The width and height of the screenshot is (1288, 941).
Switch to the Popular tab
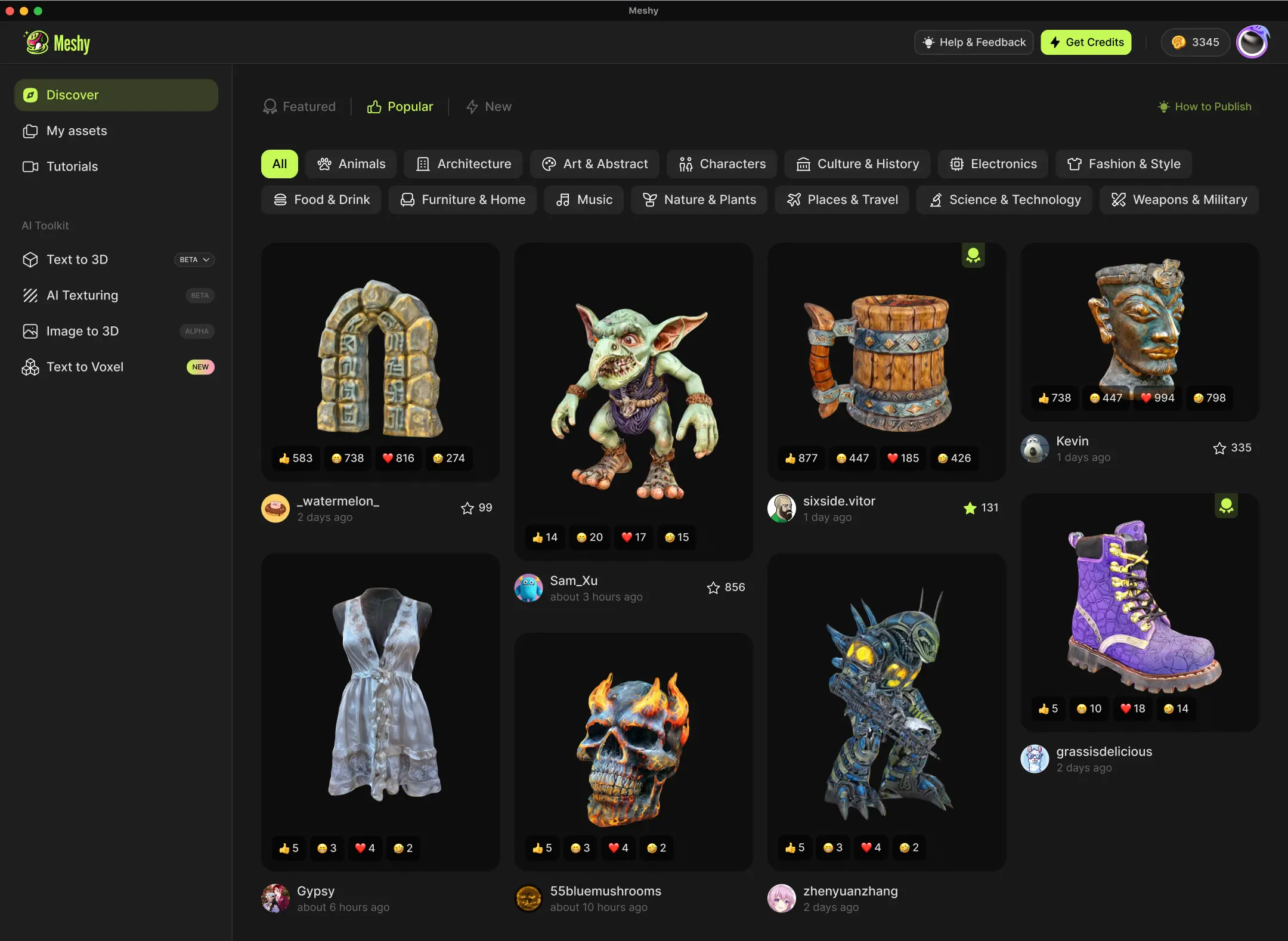click(x=400, y=106)
